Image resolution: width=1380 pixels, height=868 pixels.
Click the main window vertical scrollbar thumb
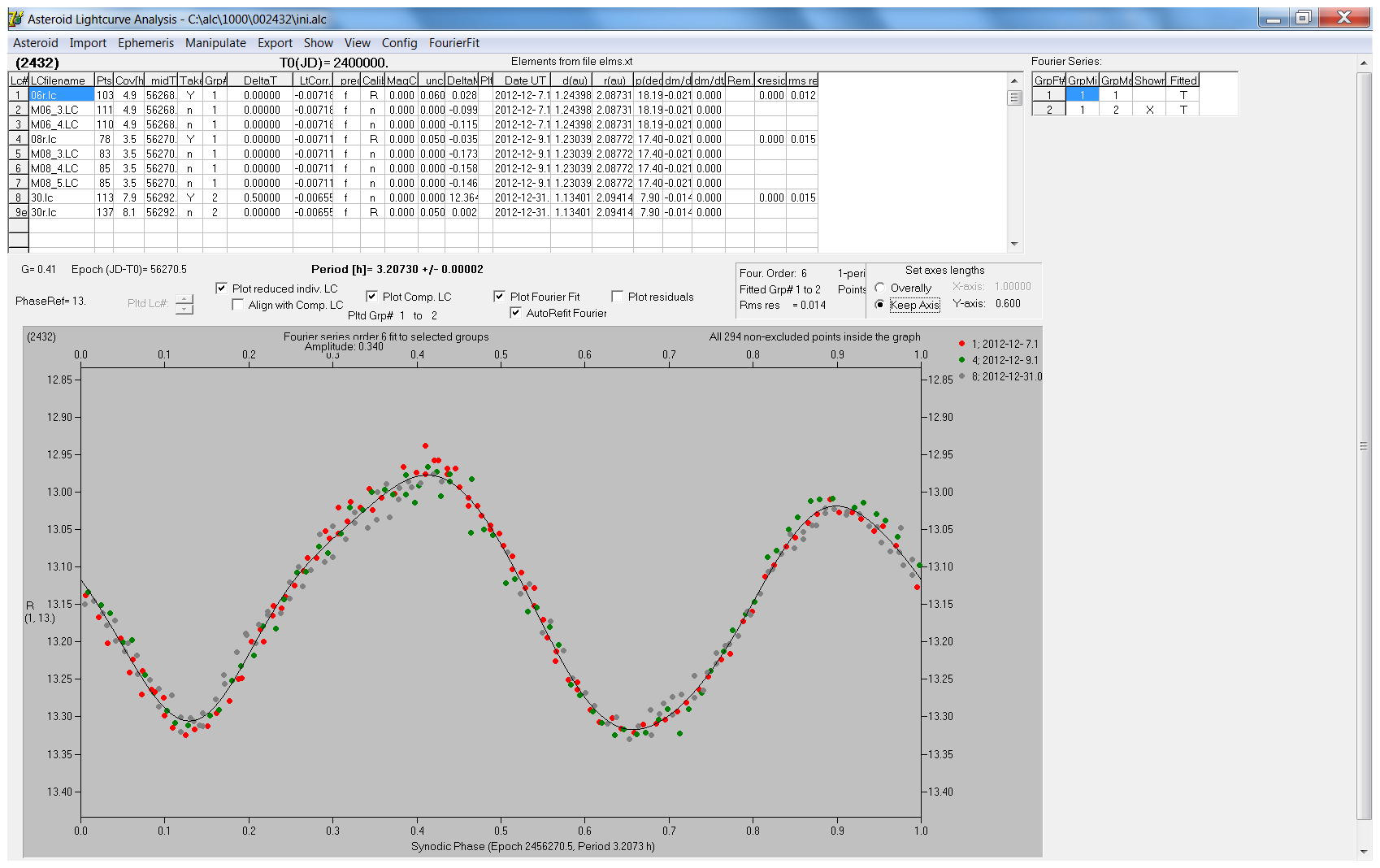click(x=1364, y=445)
